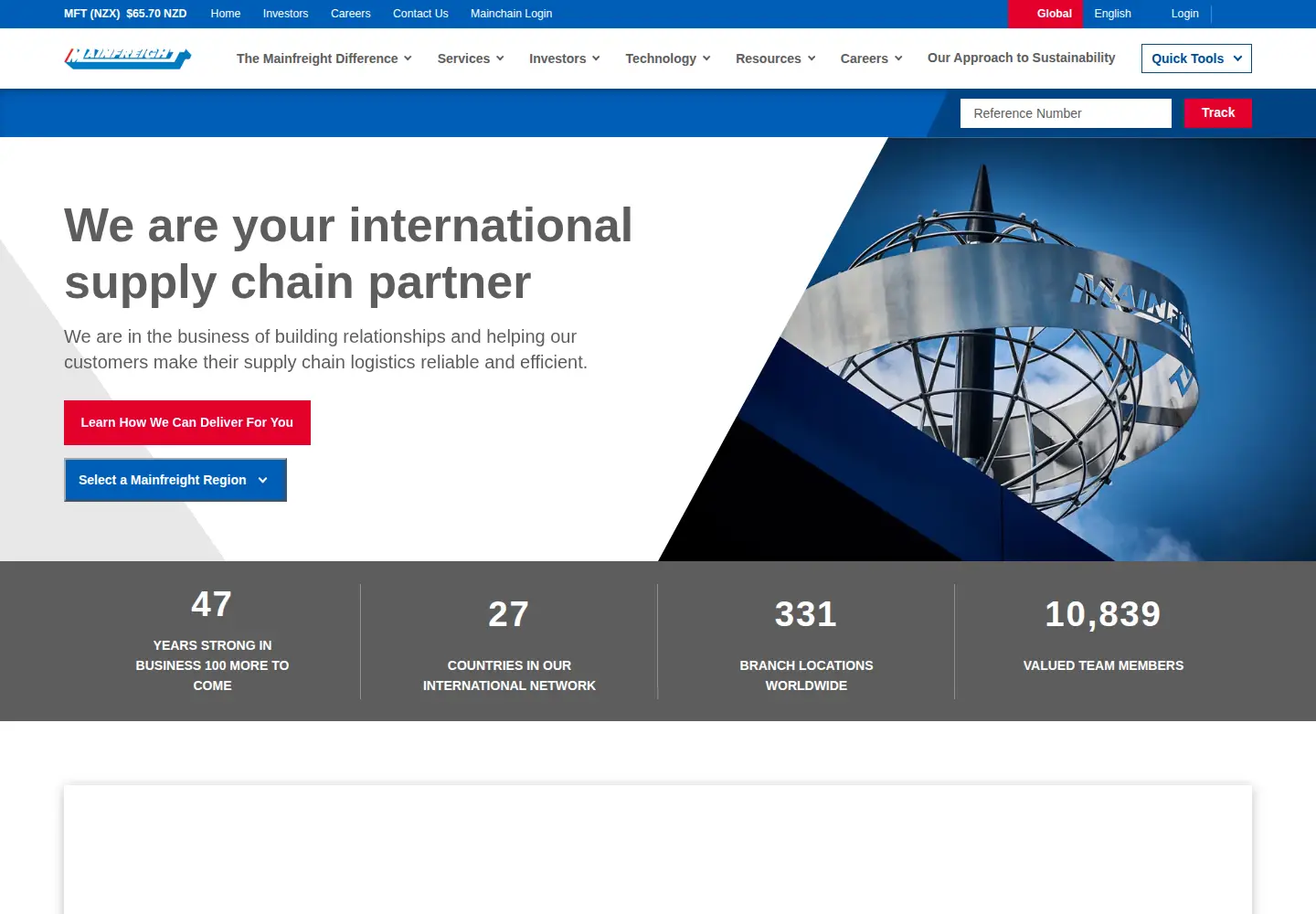This screenshot has width=1316, height=914.
Task: Open Our Approach to Sustainability page
Action: (1022, 58)
